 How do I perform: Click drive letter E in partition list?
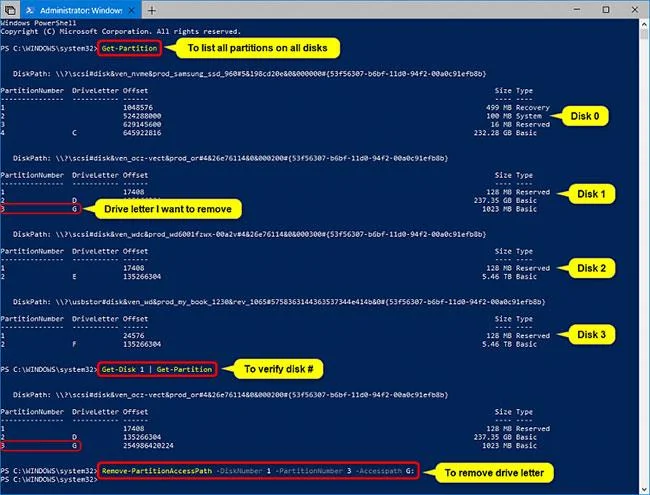pos(74,277)
